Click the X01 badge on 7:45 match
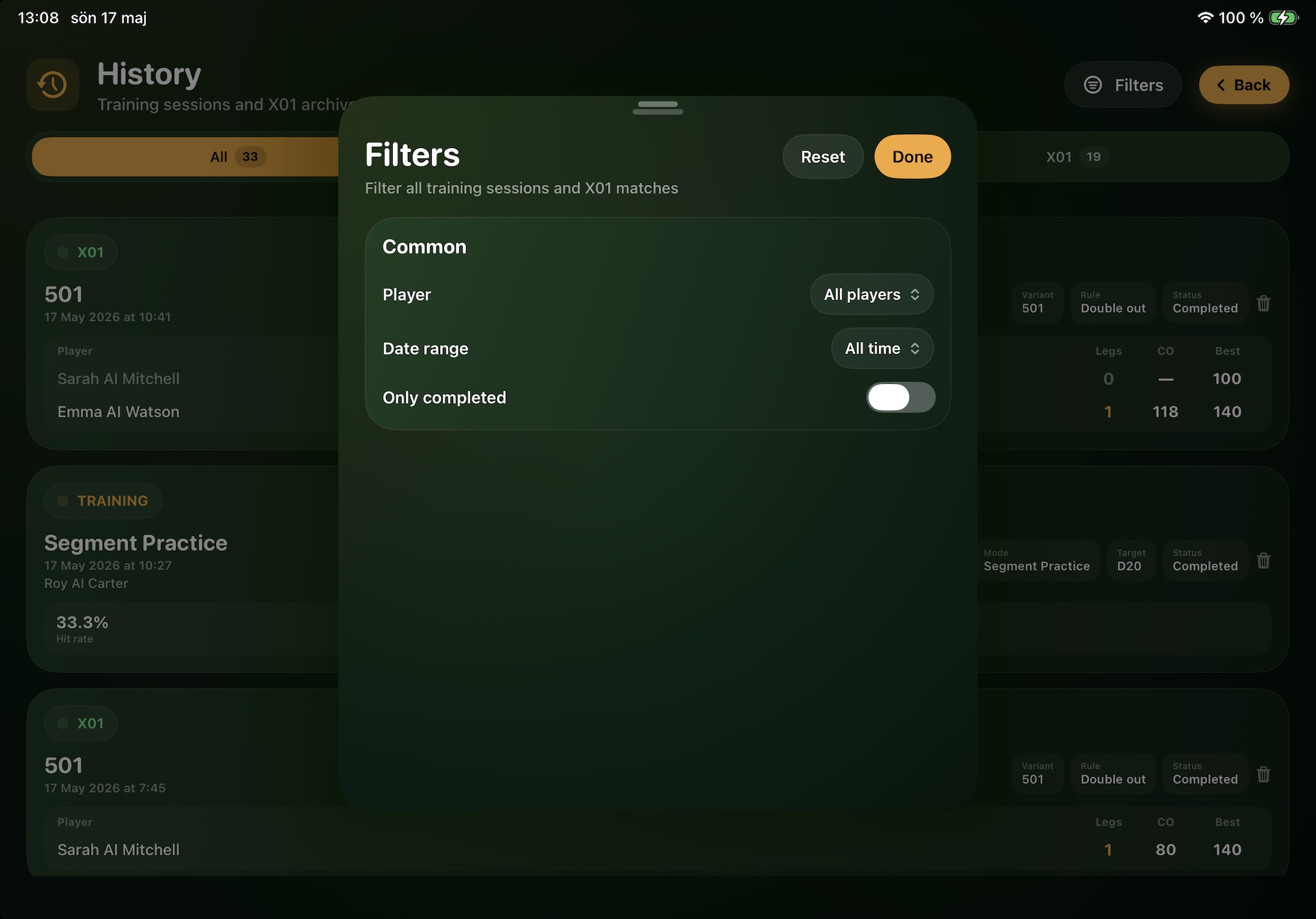Viewport: 1316px width, 919px height. (x=81, y=724)
